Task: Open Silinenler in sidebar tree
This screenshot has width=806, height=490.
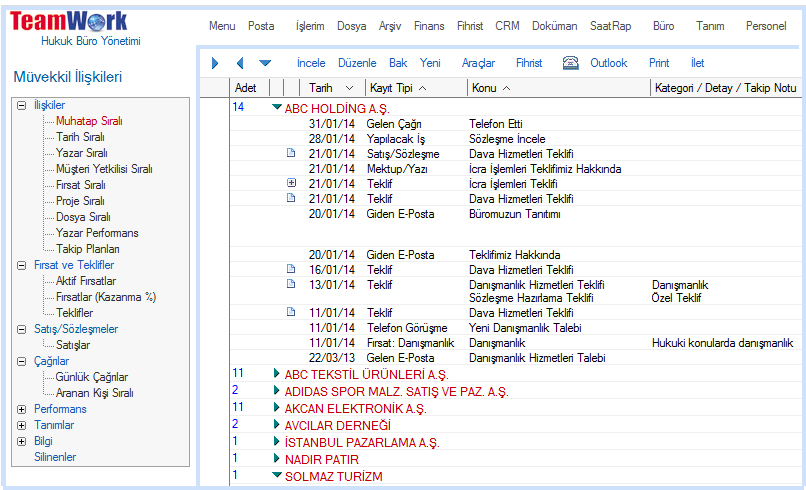Action: pyautogui.click(x=55, y=457)
